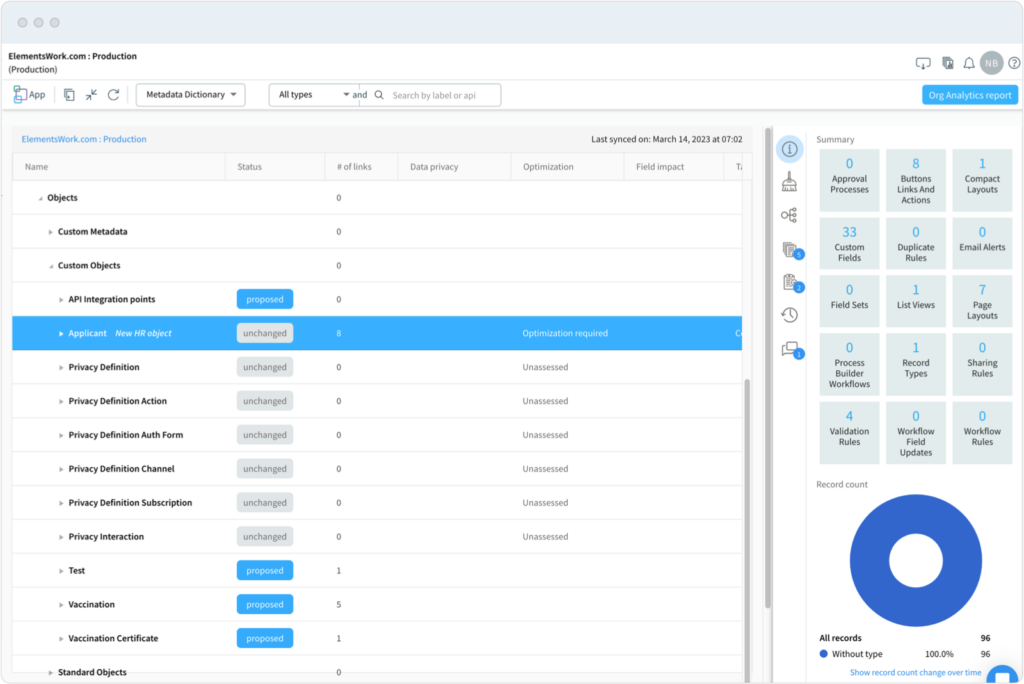Click the NB user avatar

point(991,62)
